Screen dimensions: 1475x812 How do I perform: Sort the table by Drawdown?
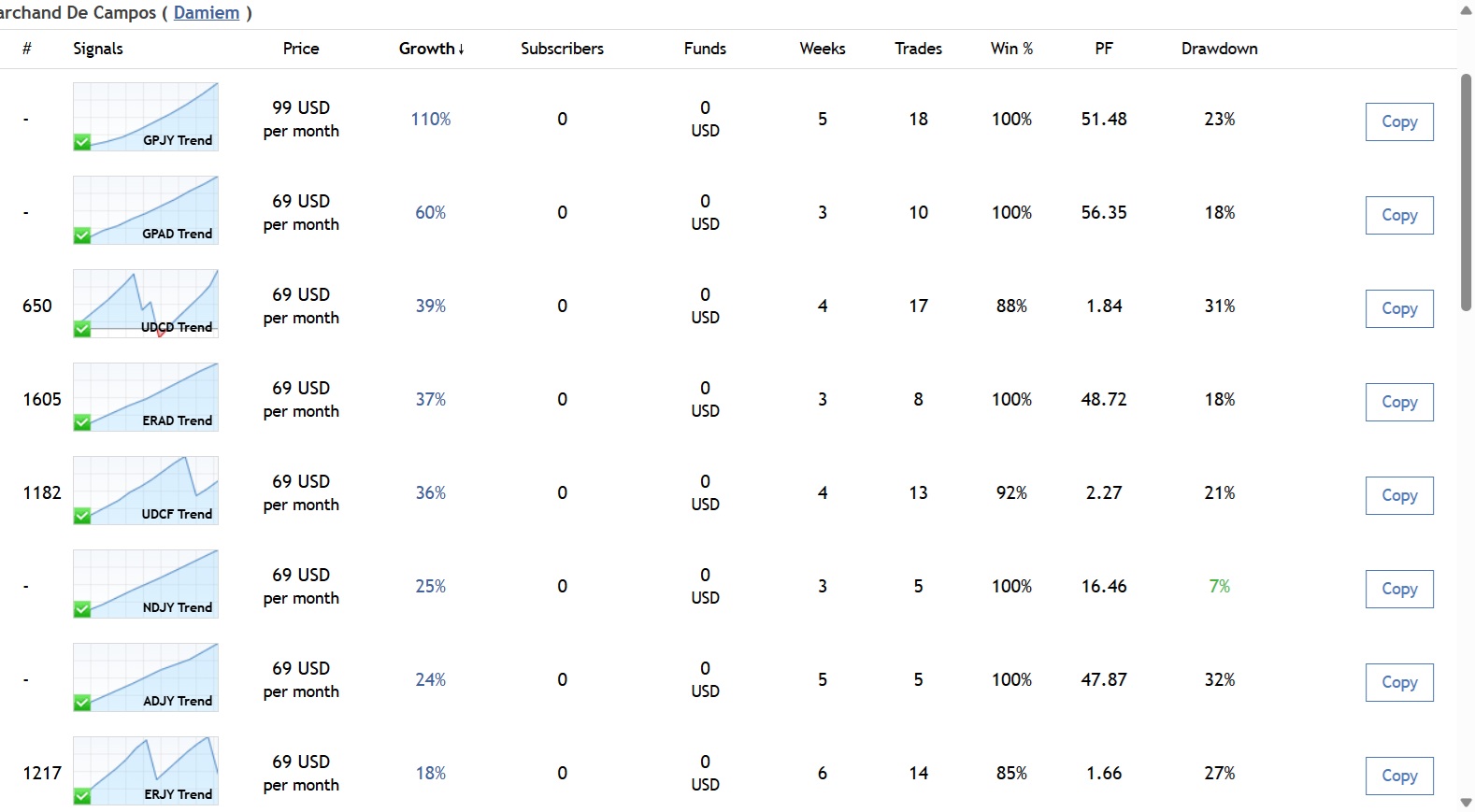pyautogui.click(x=1219, y=49)
